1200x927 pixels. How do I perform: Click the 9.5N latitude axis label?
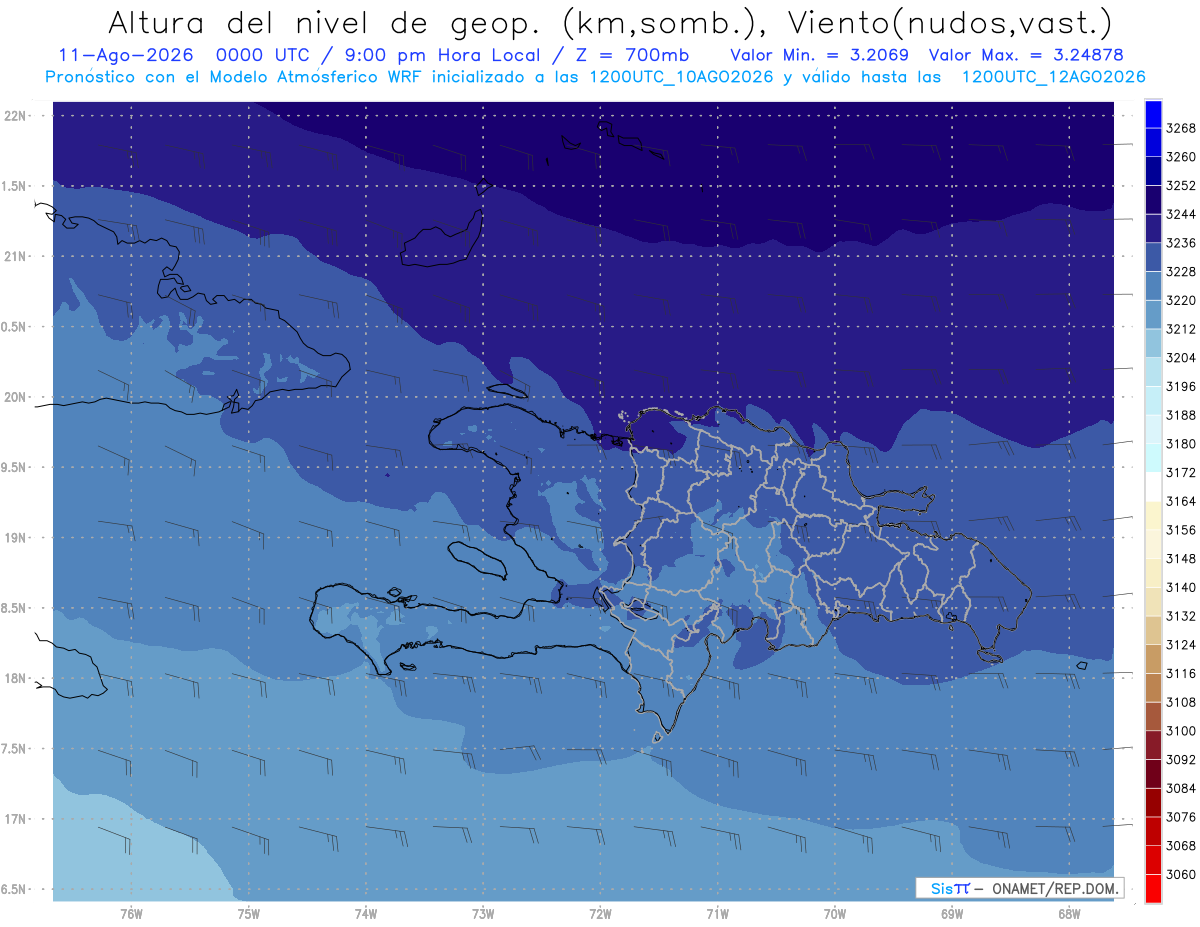pos(14,467)
